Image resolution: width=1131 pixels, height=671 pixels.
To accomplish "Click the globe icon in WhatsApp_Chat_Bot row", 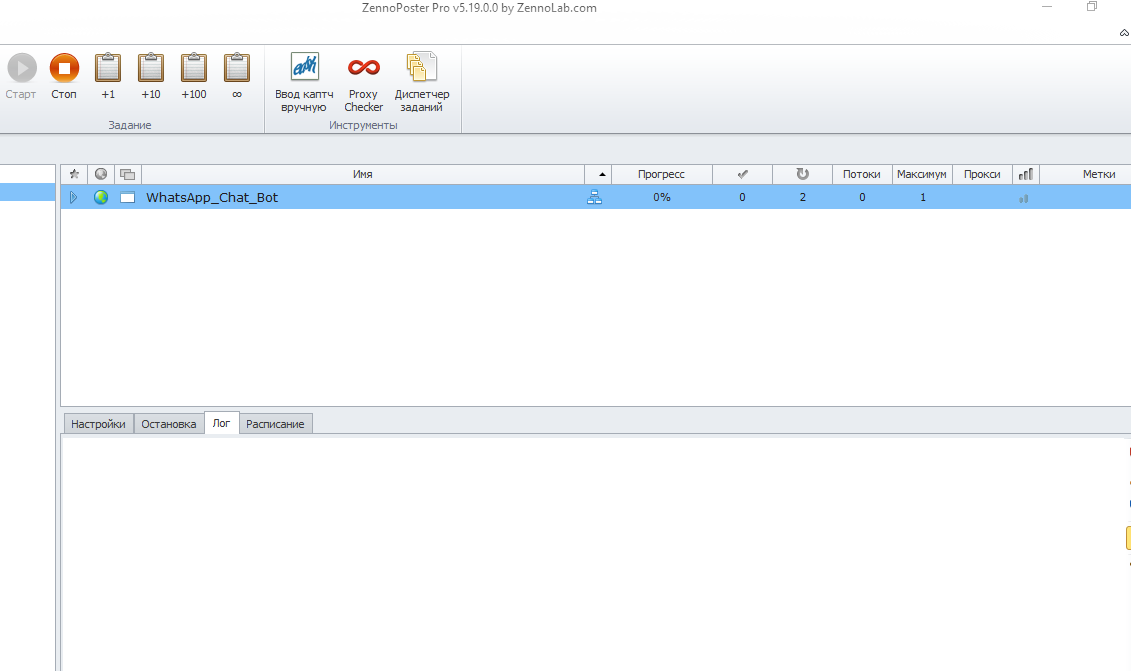I will click(101, 197).
